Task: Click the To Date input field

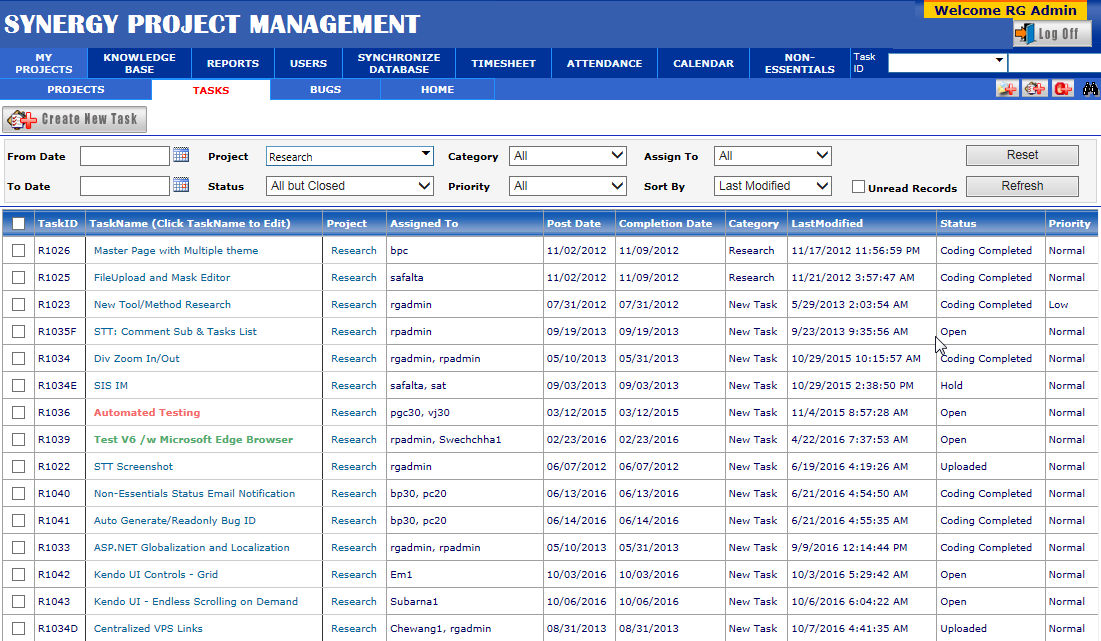Action: tap(125, 186)
